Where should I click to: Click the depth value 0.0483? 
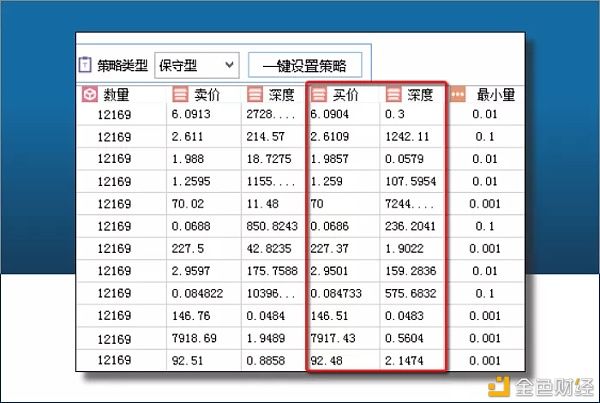pyautogui.click(x=404, y=316)
